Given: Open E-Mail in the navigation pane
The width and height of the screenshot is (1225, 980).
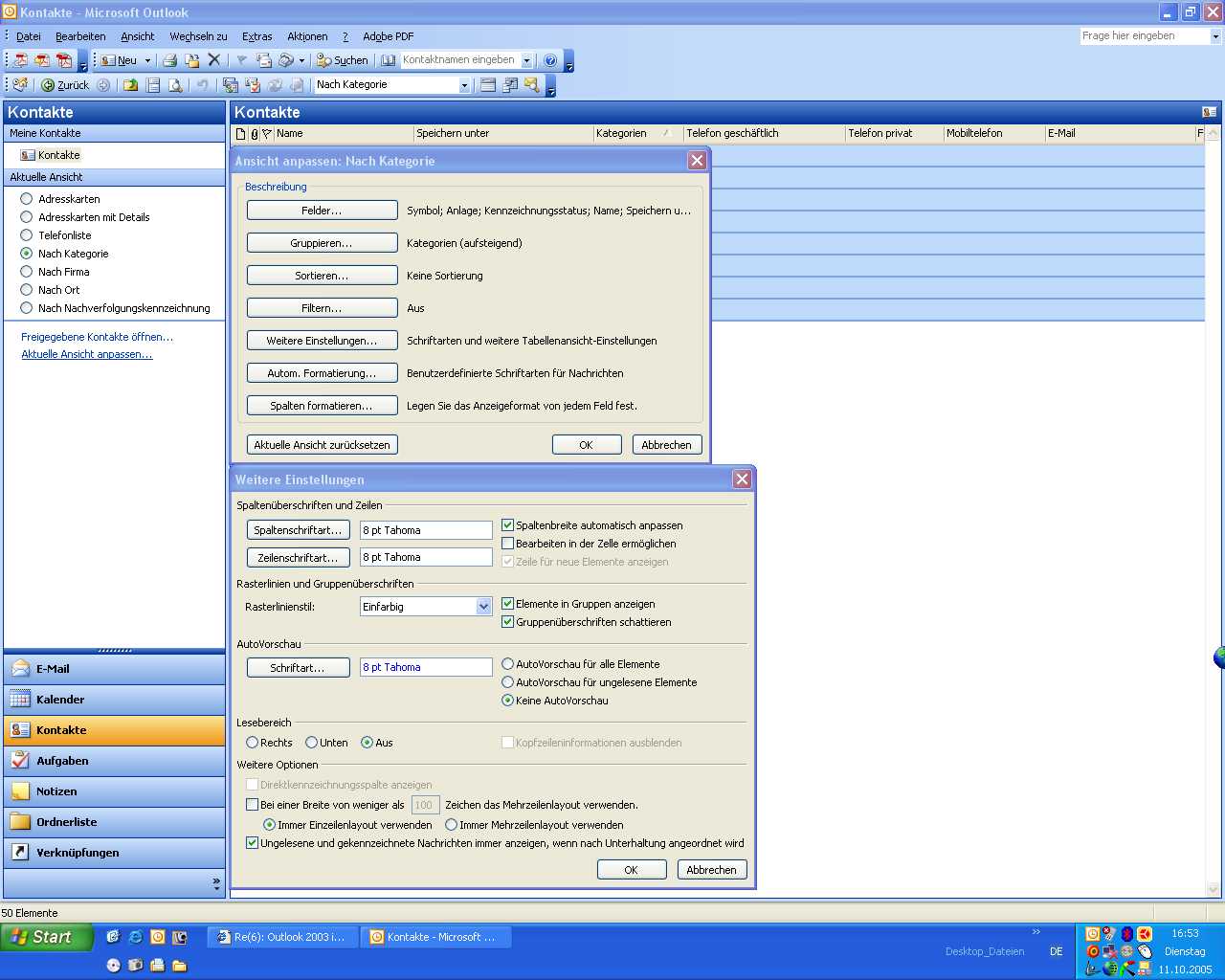Looking at the screenshot, I should tap(115, 669).
